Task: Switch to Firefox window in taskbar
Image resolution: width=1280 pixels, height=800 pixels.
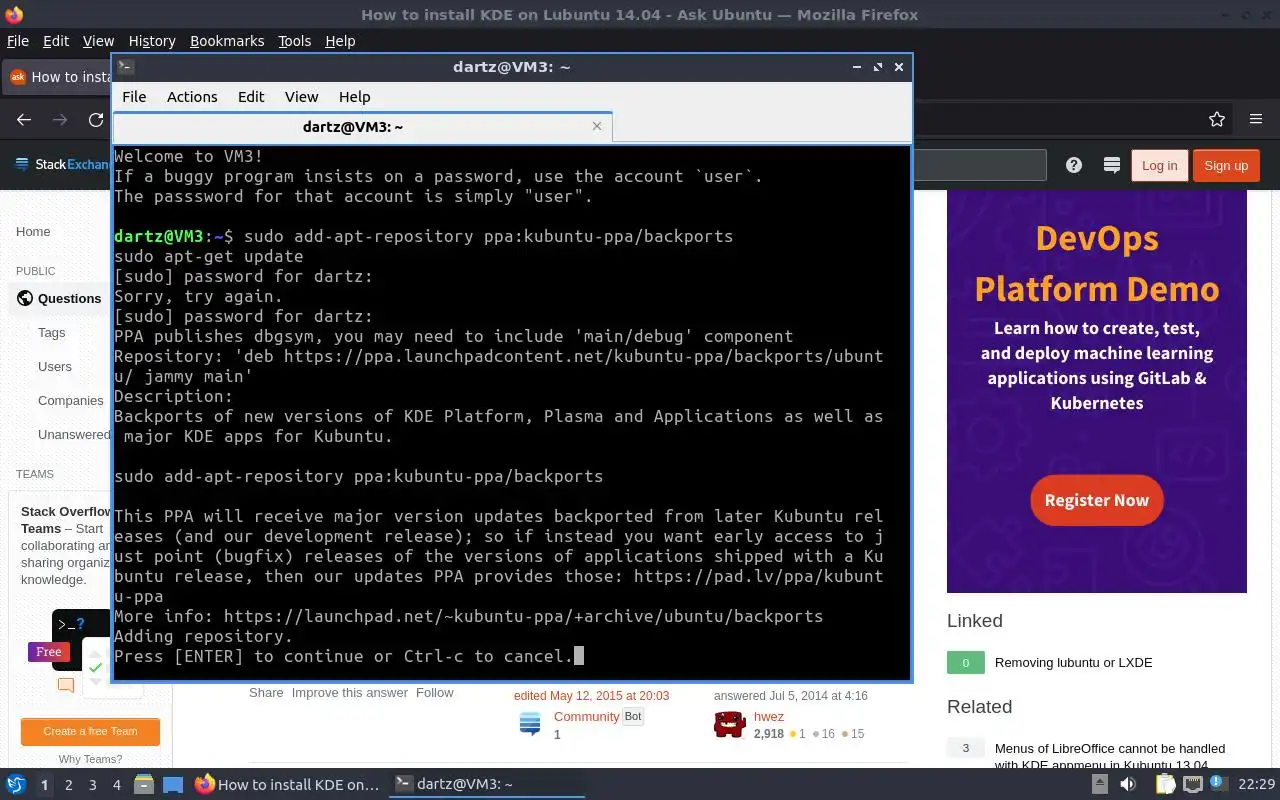Action: [287, 784]
